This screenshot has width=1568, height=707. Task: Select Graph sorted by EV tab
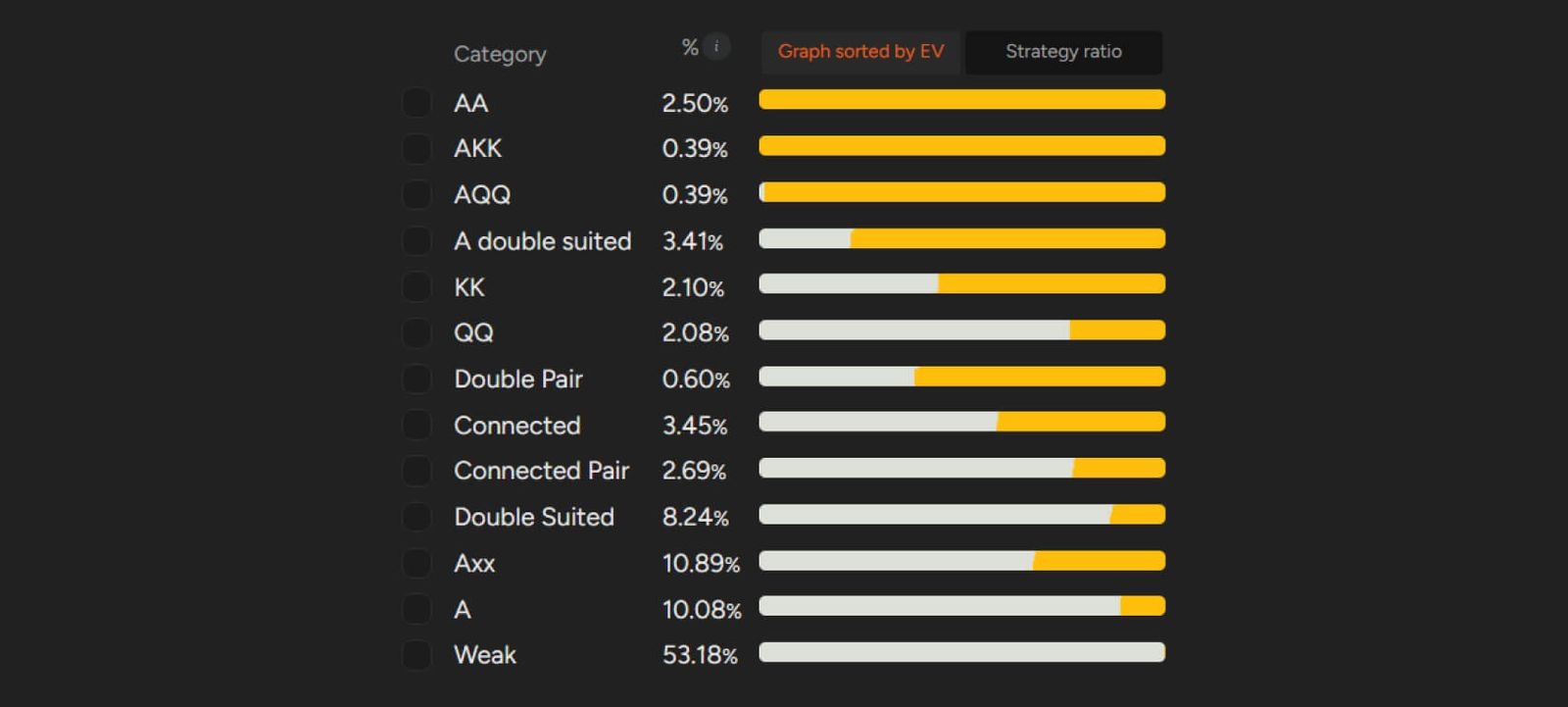(x=860, y=52)
